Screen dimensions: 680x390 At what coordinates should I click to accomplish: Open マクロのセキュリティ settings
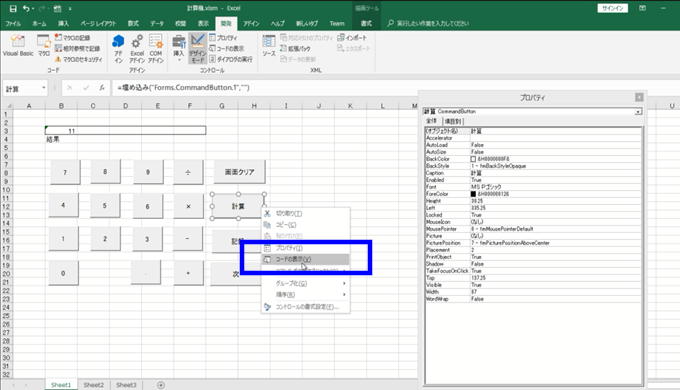78,59
